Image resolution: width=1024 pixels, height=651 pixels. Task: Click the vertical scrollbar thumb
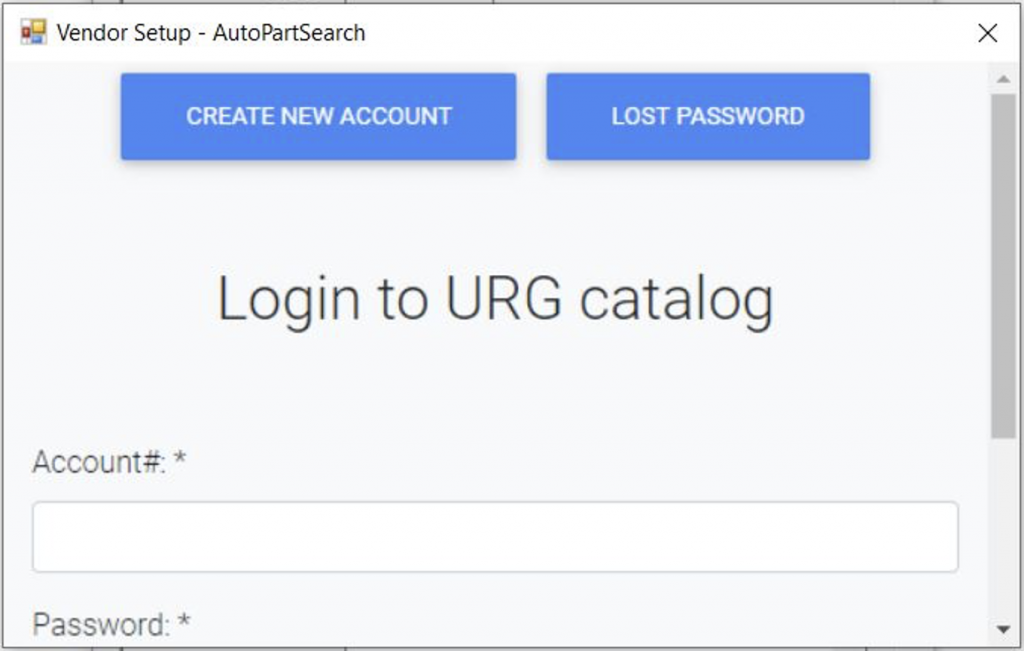point(1003,266)
